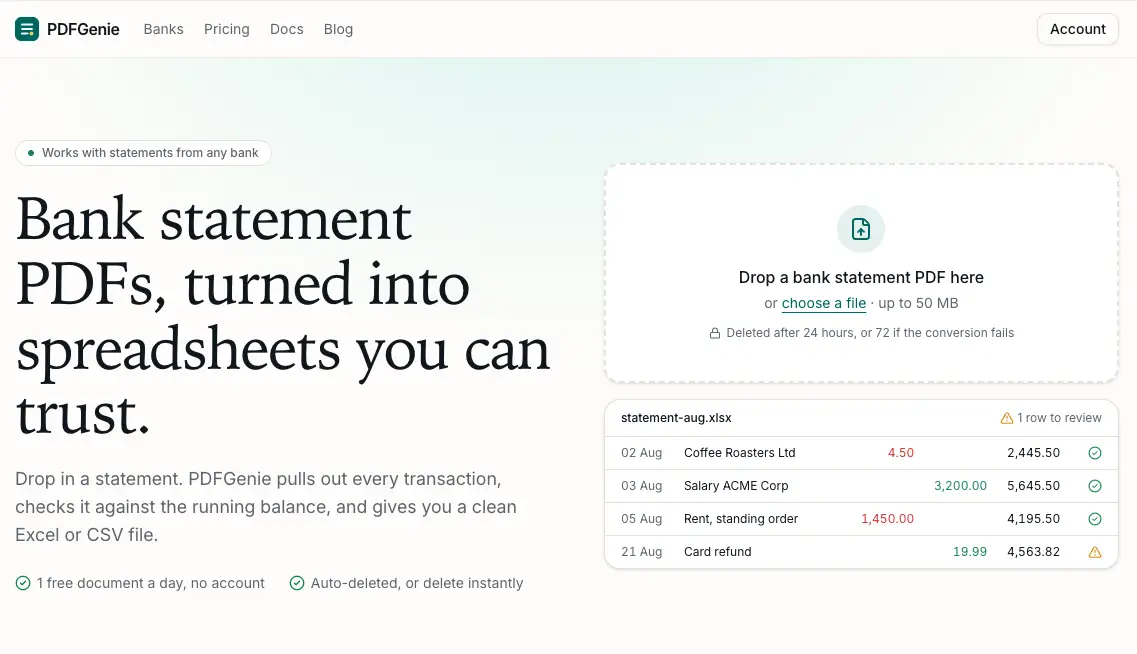Click the PDFGenie logo icon
This screenshot has height=654, width=1137.
(27, 29)
